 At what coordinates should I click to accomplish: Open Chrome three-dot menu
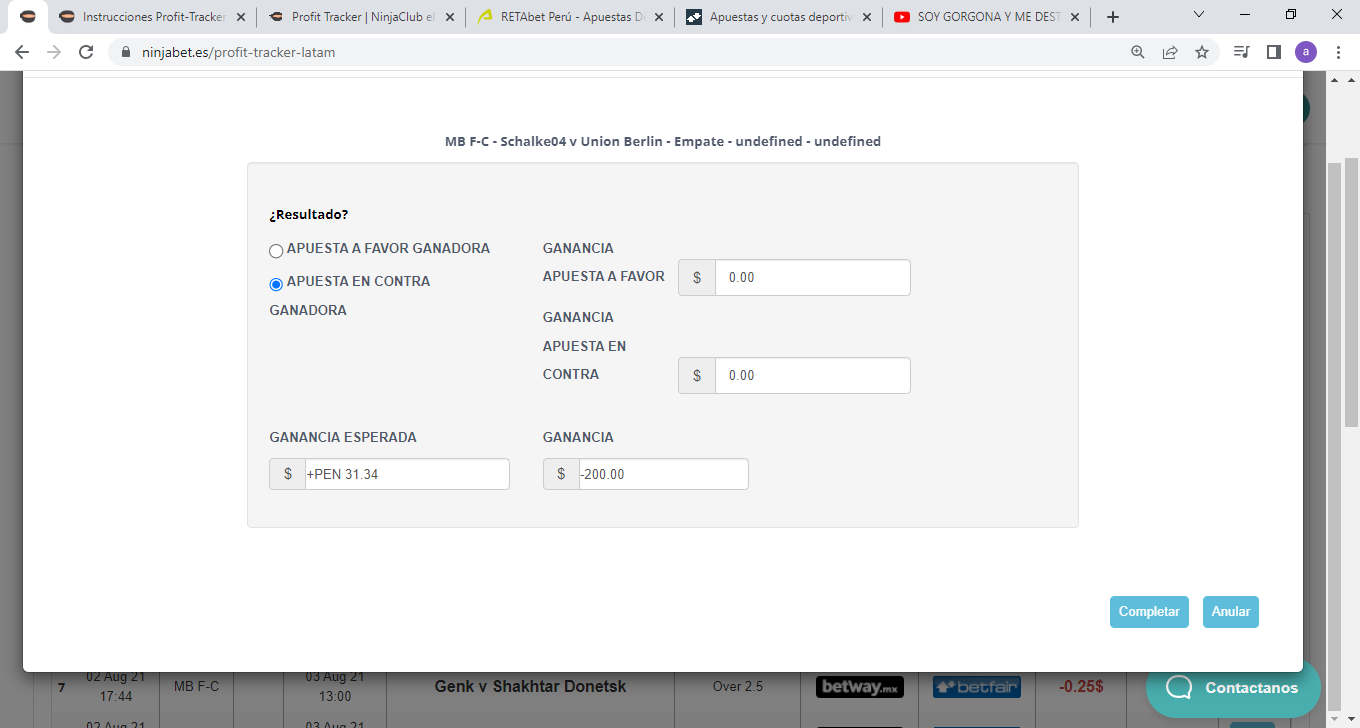click(1338, 52)
